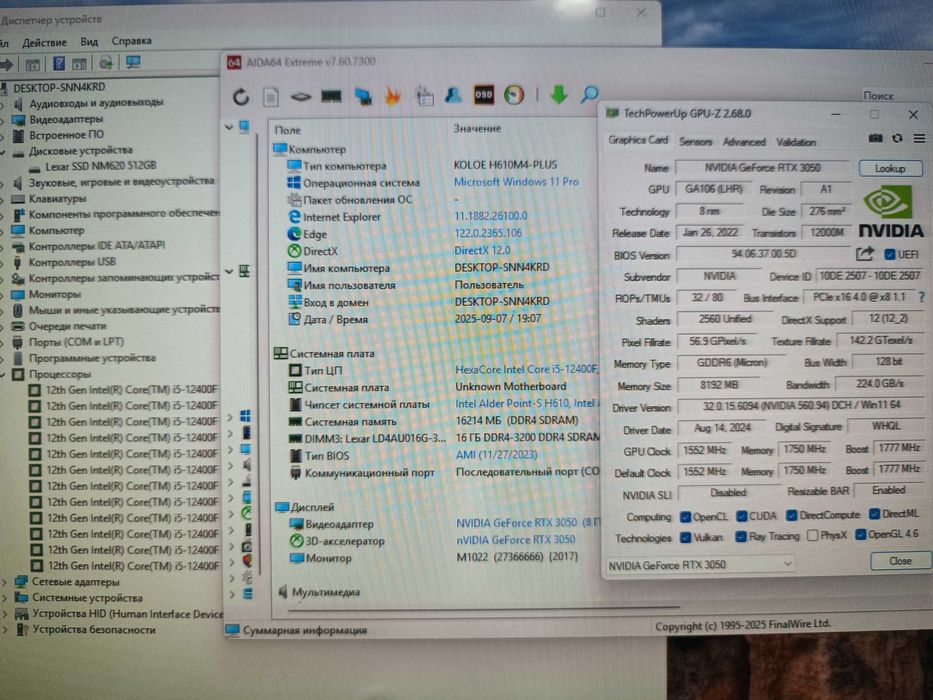933x700 pixels.
Task: Open Действие menu in Device Manager
Action: (45, 42)
